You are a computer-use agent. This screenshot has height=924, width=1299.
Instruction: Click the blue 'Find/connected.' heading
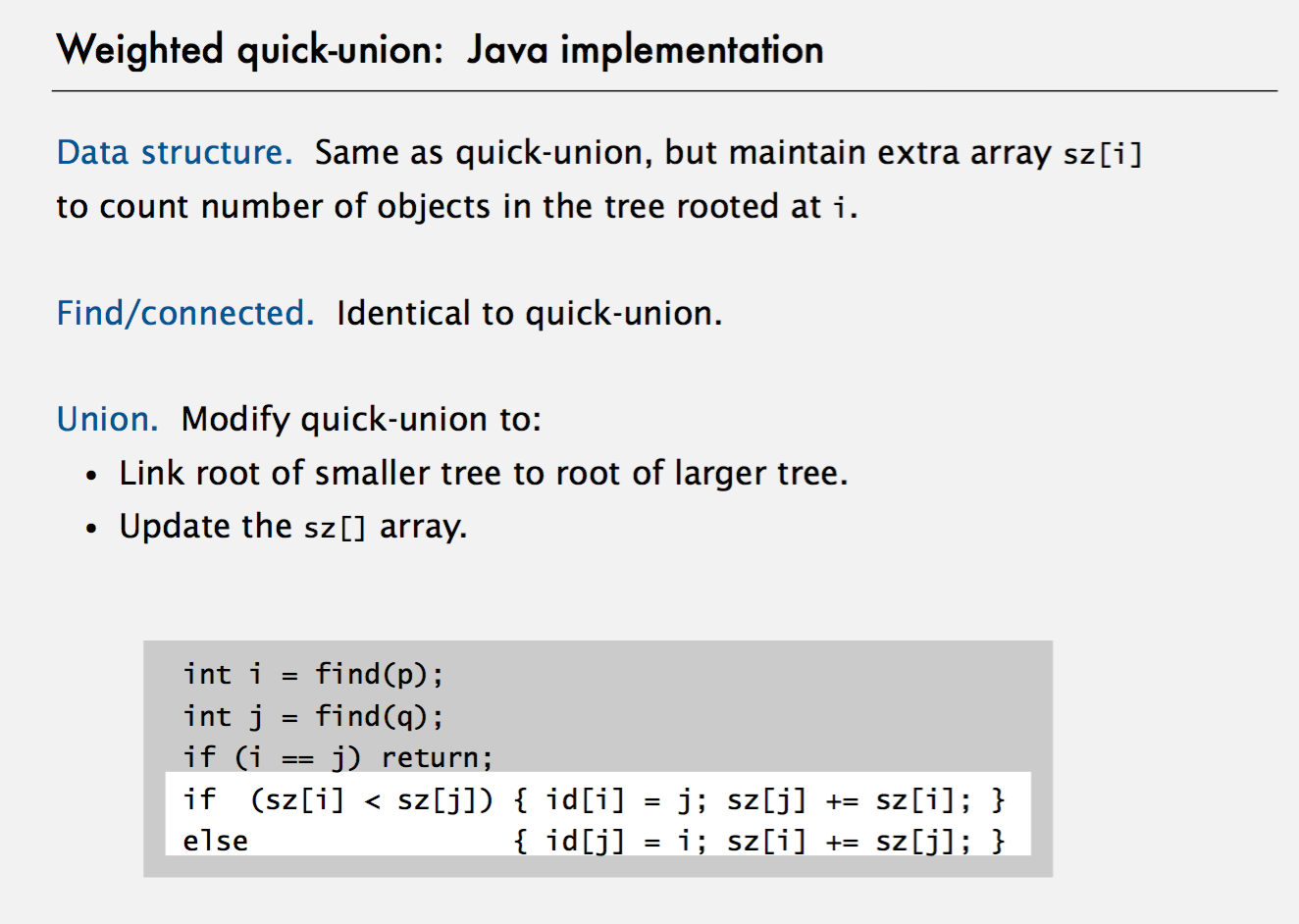tap(184, 314)
